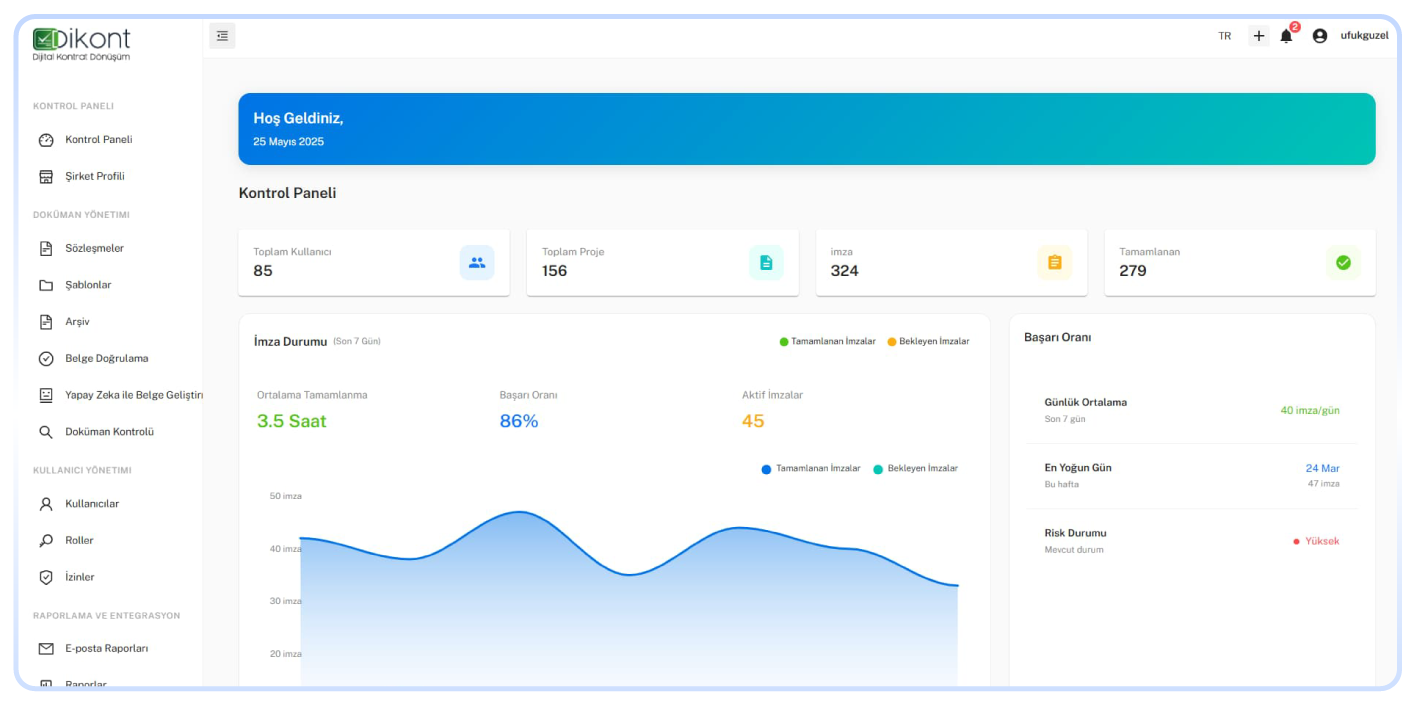
Task: Click the Risk Durumu row
Action: point(1191,541)
